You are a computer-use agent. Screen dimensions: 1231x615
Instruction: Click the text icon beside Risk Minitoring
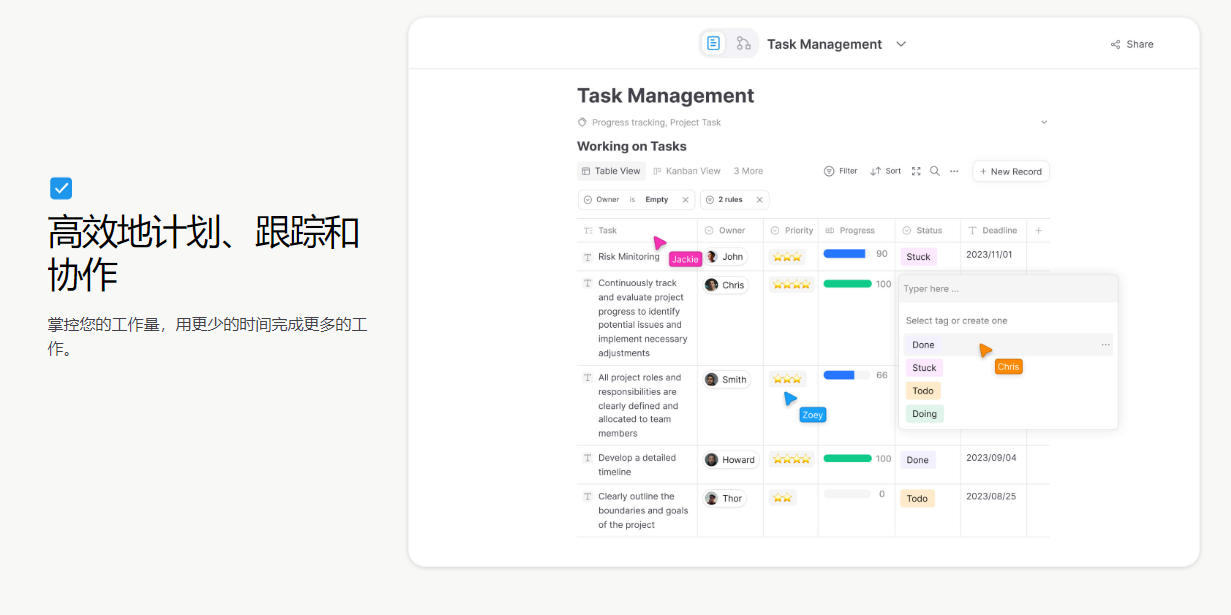click(x=588, y=257)
